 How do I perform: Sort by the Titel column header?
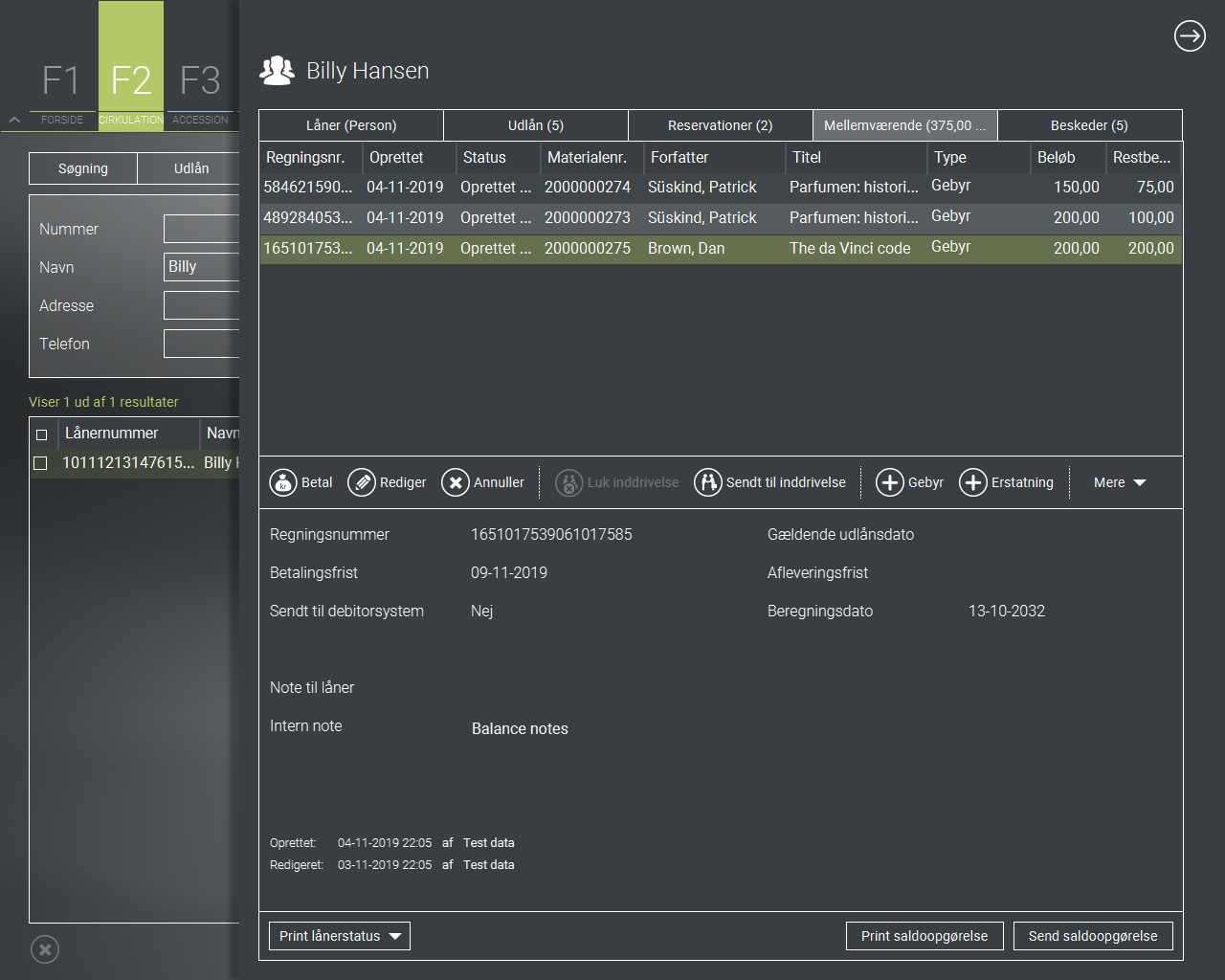pyautogui.click(x=857, y=157)
